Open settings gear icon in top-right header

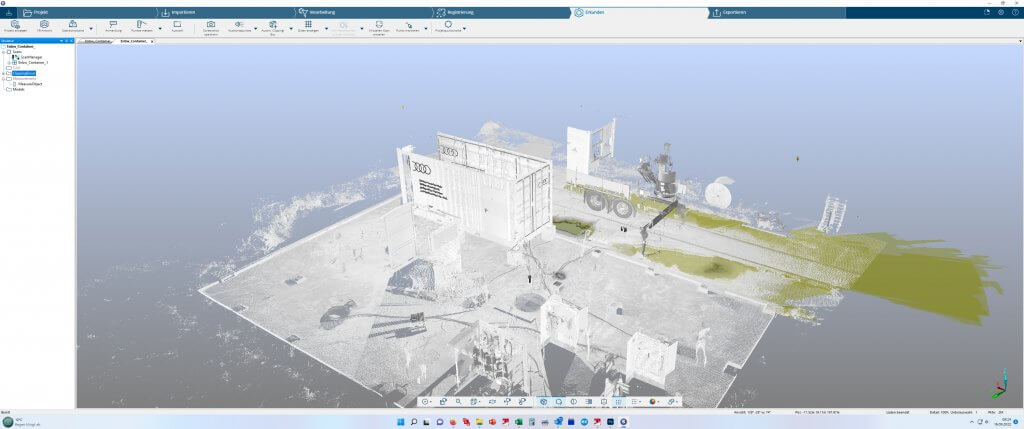(x=1001, y=12)
